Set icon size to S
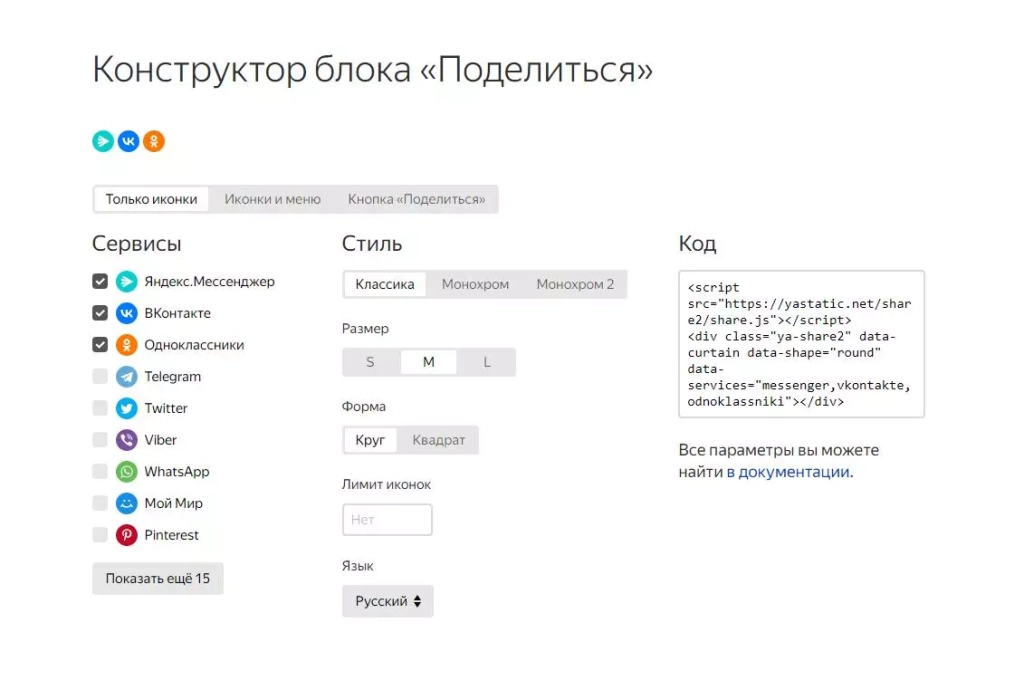This screenshot has height=680, width=1024. click(370, 362)
